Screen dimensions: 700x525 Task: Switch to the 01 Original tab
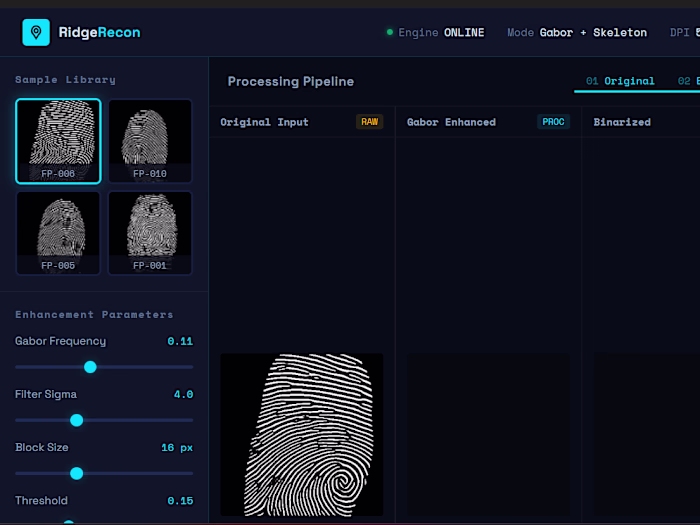pyautogui.click(x=620, y=81)
